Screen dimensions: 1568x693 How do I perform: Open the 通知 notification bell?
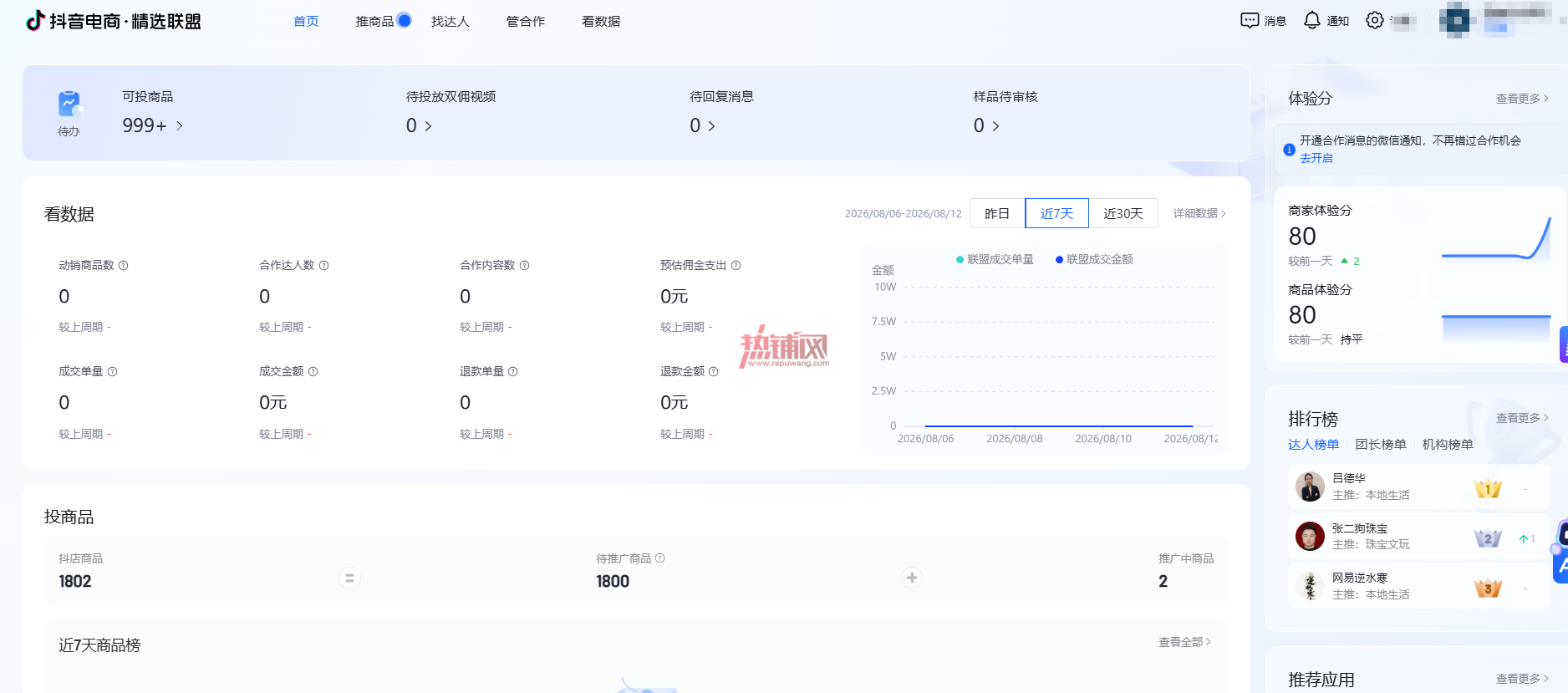coord(1312,21)
